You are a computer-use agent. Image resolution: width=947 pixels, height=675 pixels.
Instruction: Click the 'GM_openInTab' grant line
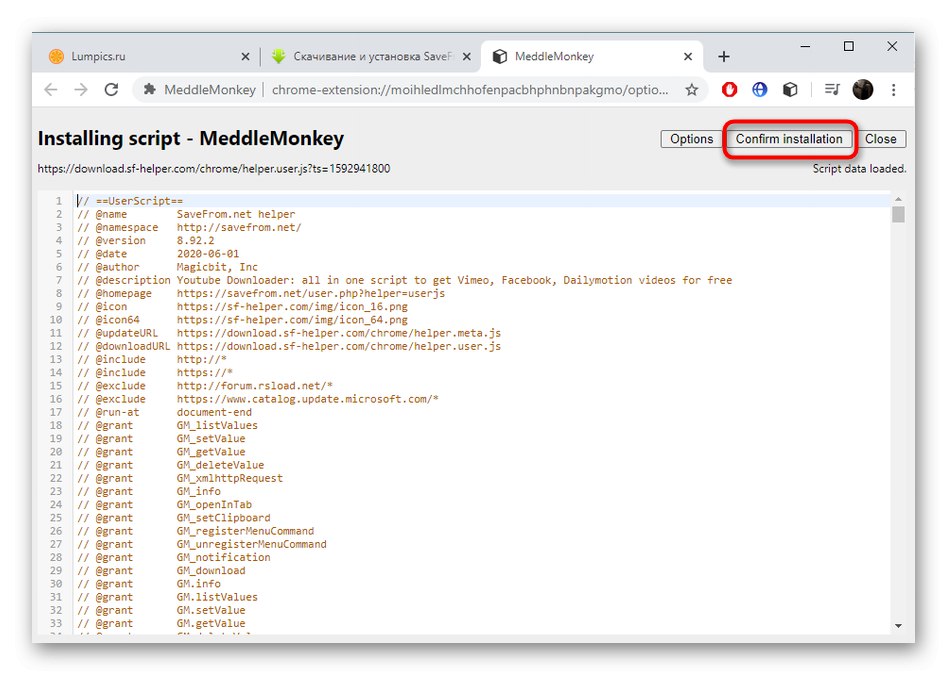(x=164, y=505)
